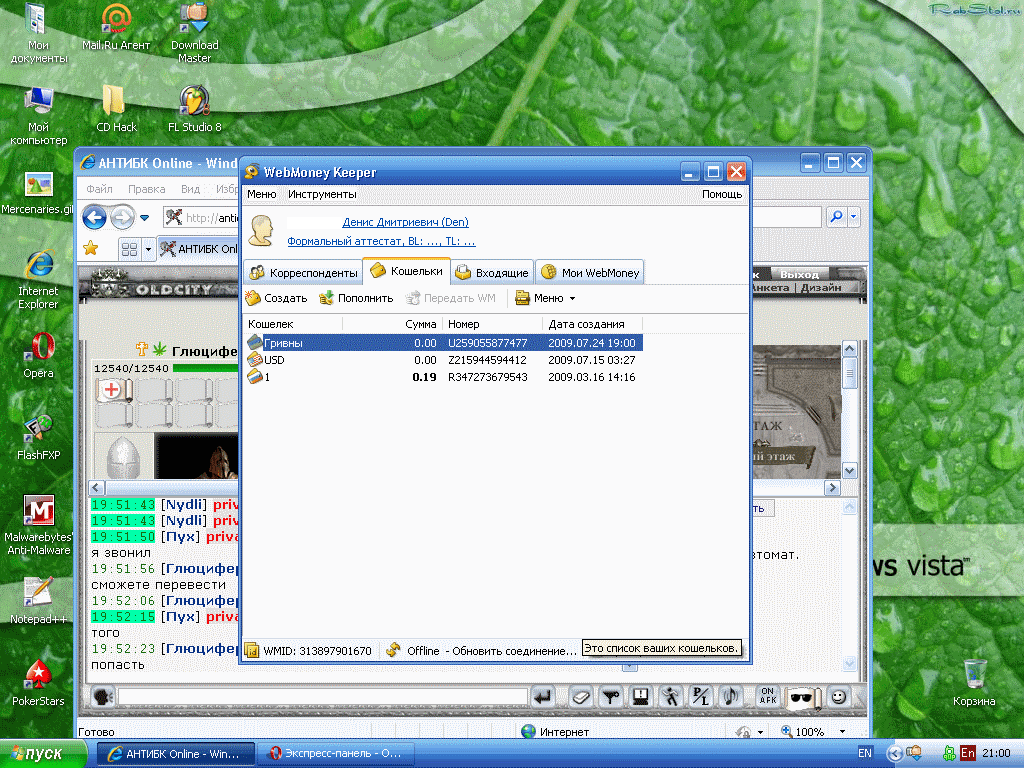Open the Помощь menu in WebMoney Keeper
Viewport: 1024px width, 768px height.
click(x=722, y=194)
